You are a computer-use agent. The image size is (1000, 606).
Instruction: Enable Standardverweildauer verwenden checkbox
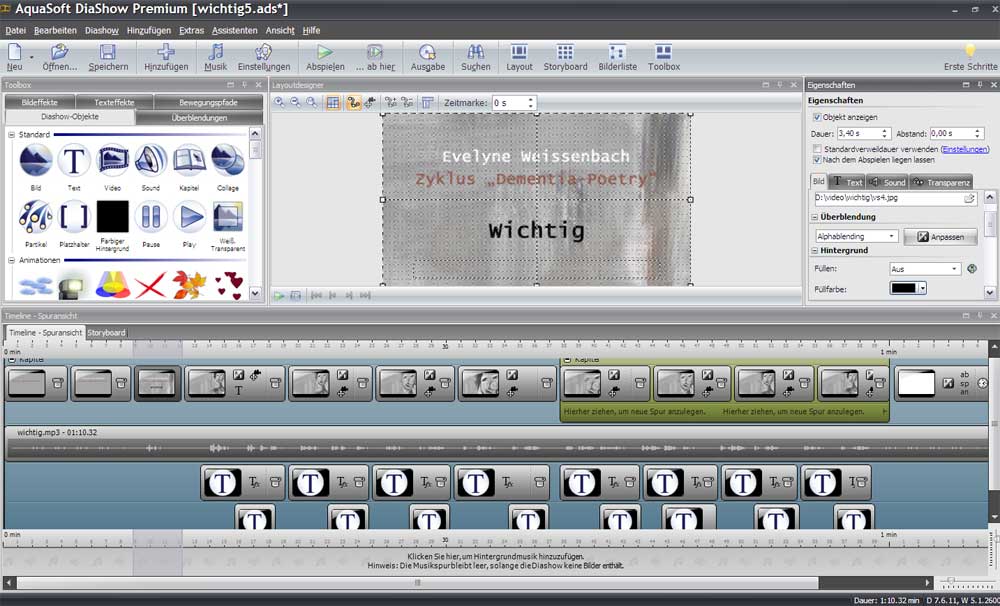point(817,149)
